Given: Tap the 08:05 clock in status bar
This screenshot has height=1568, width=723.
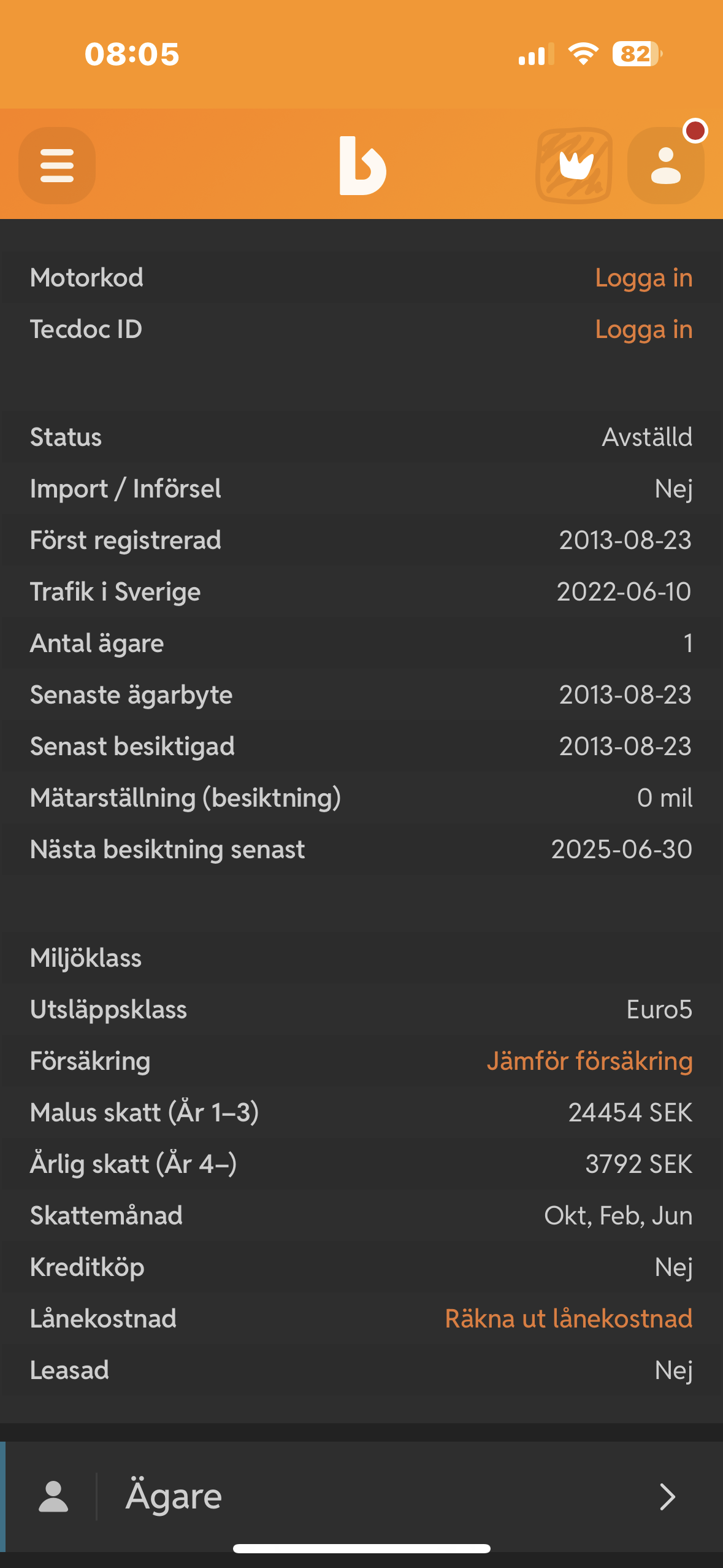Looking at the screenshot, I should coord(132,54).
